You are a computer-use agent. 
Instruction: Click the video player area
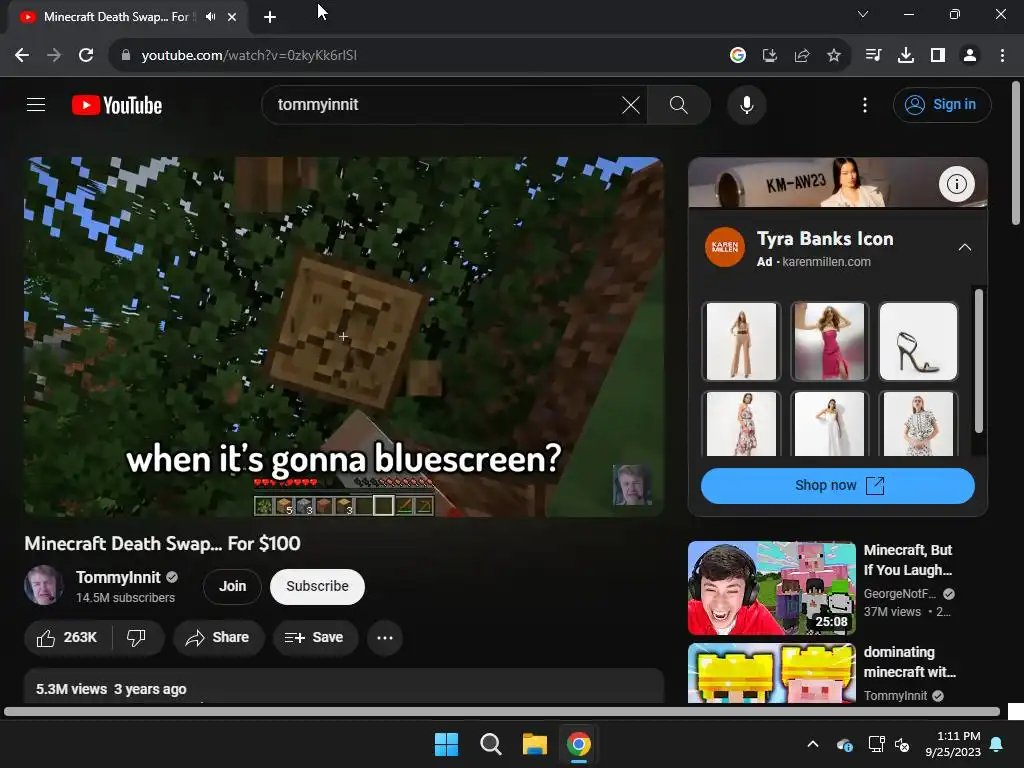point(344,337)
